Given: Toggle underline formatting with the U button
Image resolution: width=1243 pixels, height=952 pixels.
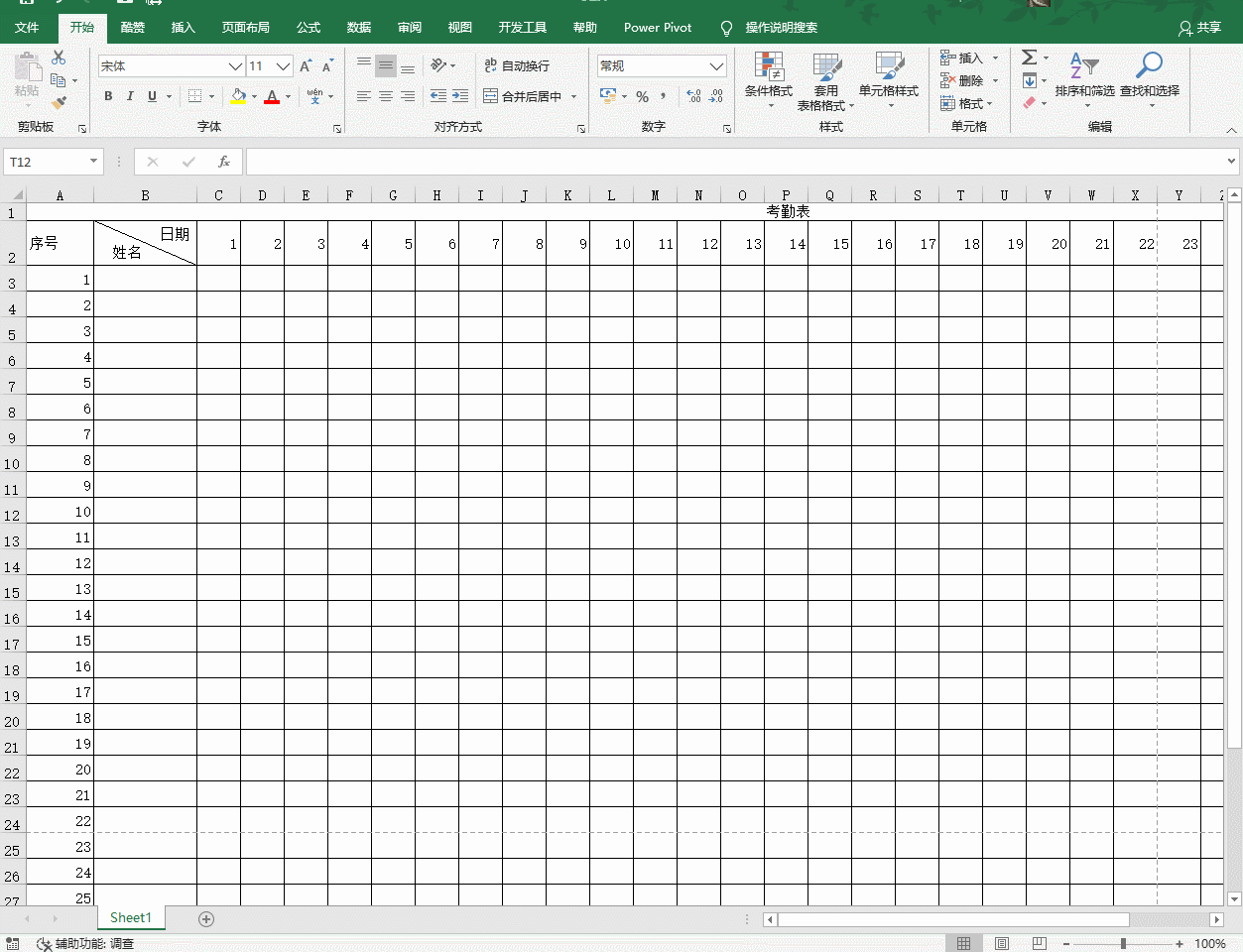Looking at the screenshot, I should (151, 96).
